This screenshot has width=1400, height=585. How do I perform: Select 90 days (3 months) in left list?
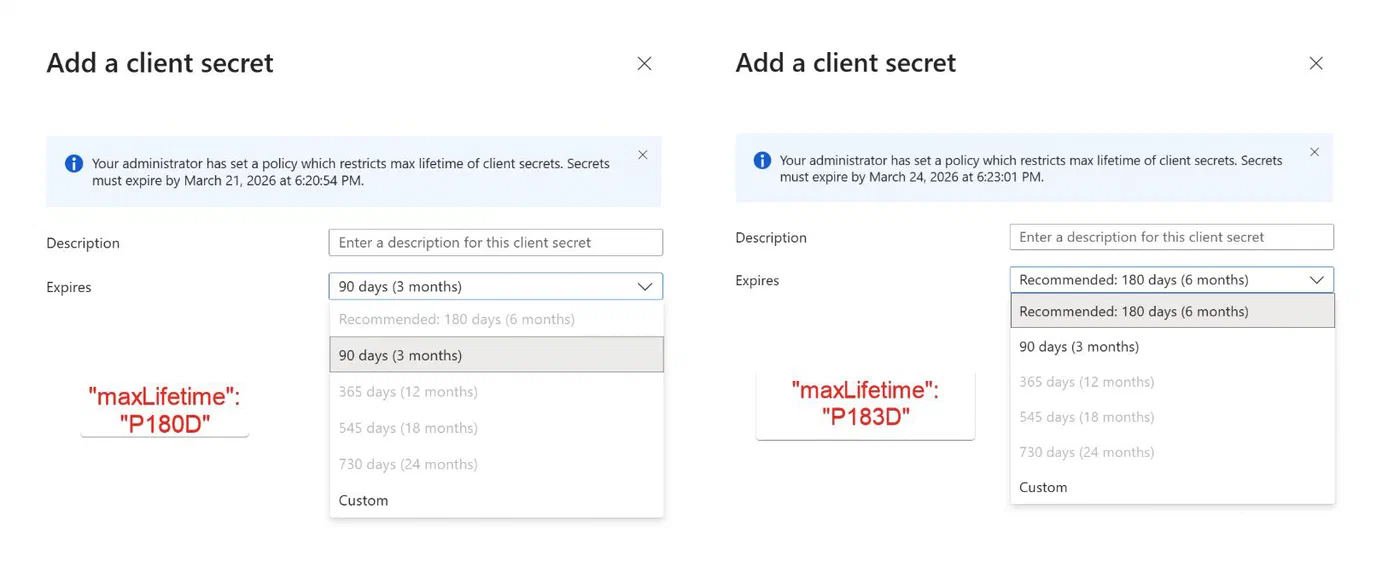496,355
